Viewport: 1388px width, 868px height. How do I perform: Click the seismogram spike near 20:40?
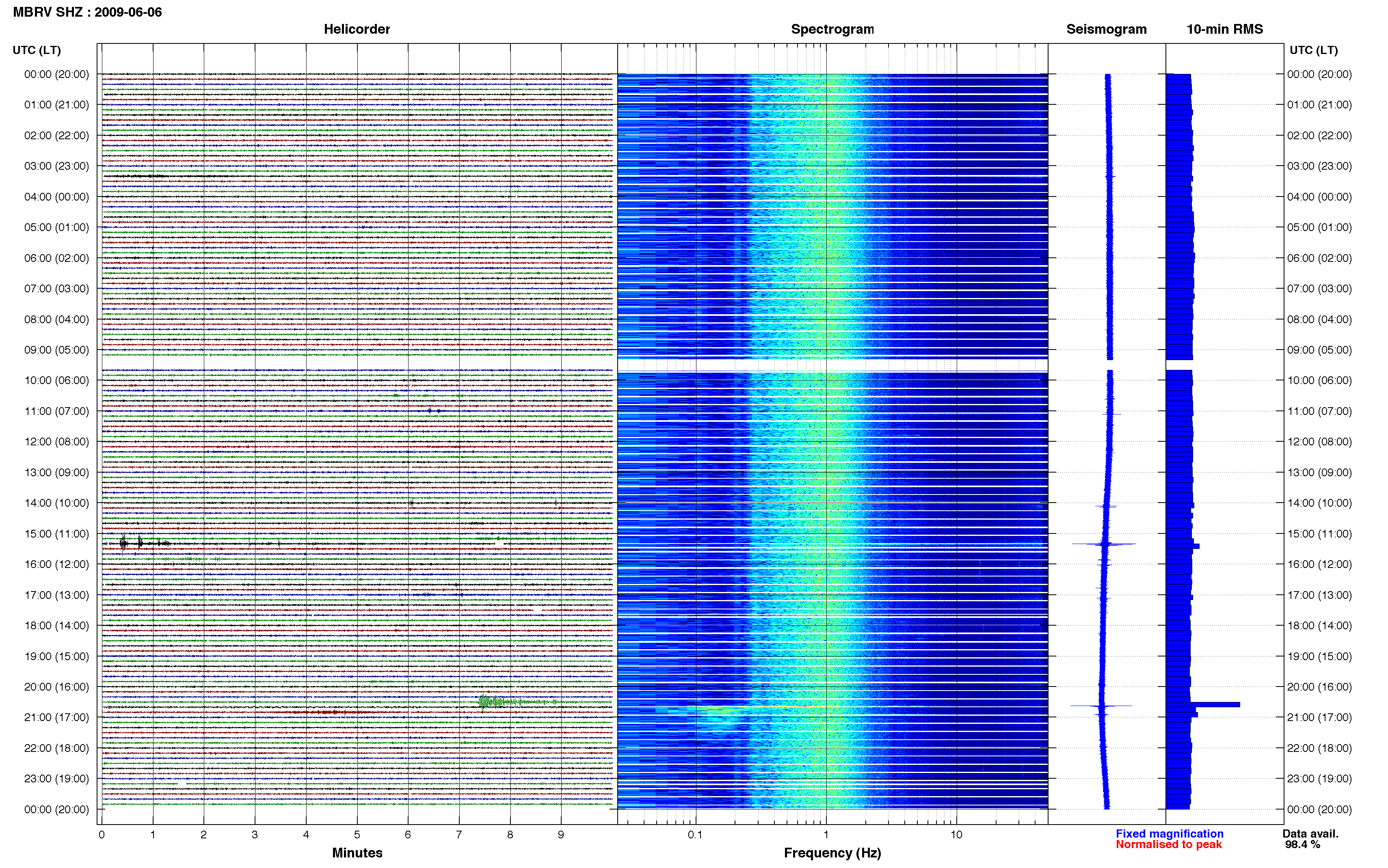(1101, 706)
